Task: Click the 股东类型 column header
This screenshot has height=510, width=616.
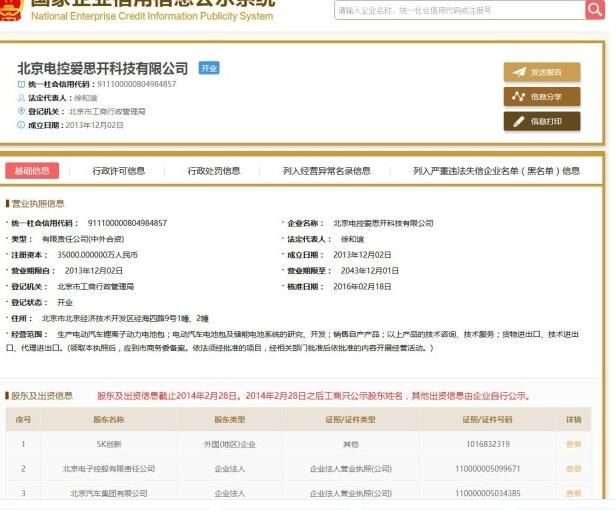Action: [230, 419]
